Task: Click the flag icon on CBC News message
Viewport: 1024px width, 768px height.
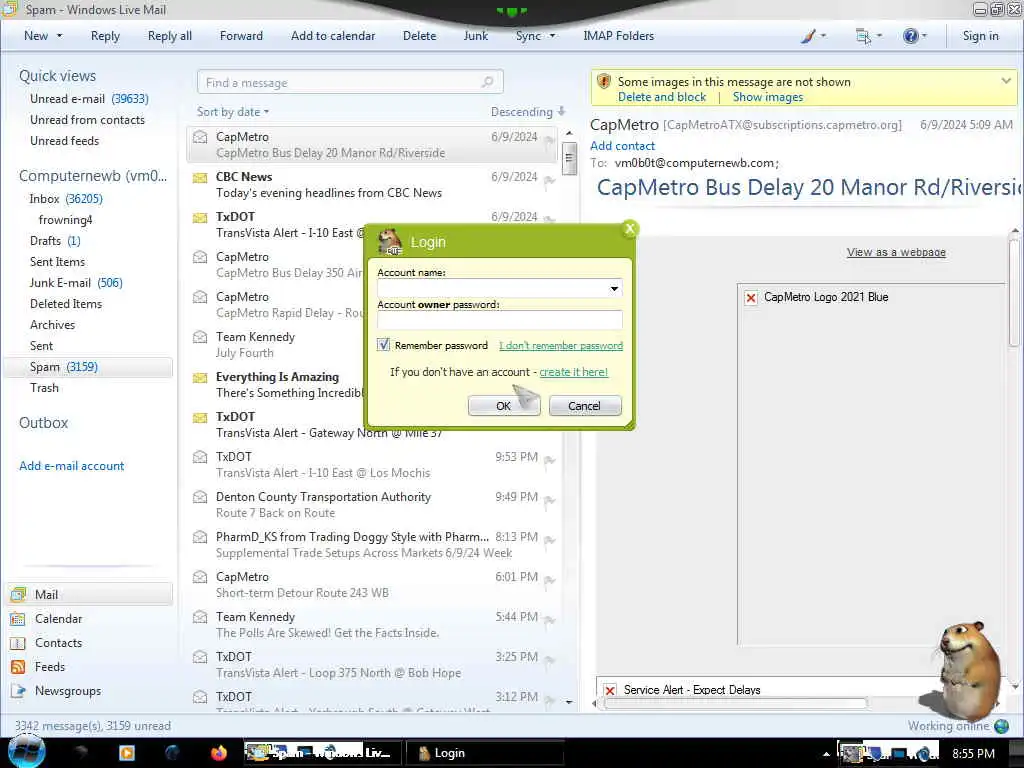Action: [549, 180]
